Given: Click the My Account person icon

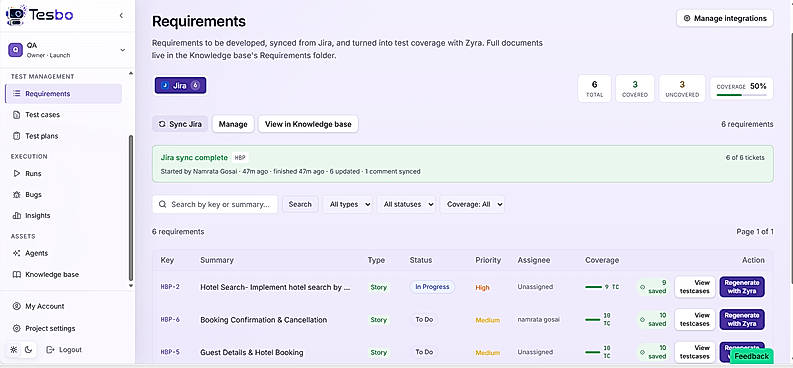Looking at the screenshot, I should (16, 306).
